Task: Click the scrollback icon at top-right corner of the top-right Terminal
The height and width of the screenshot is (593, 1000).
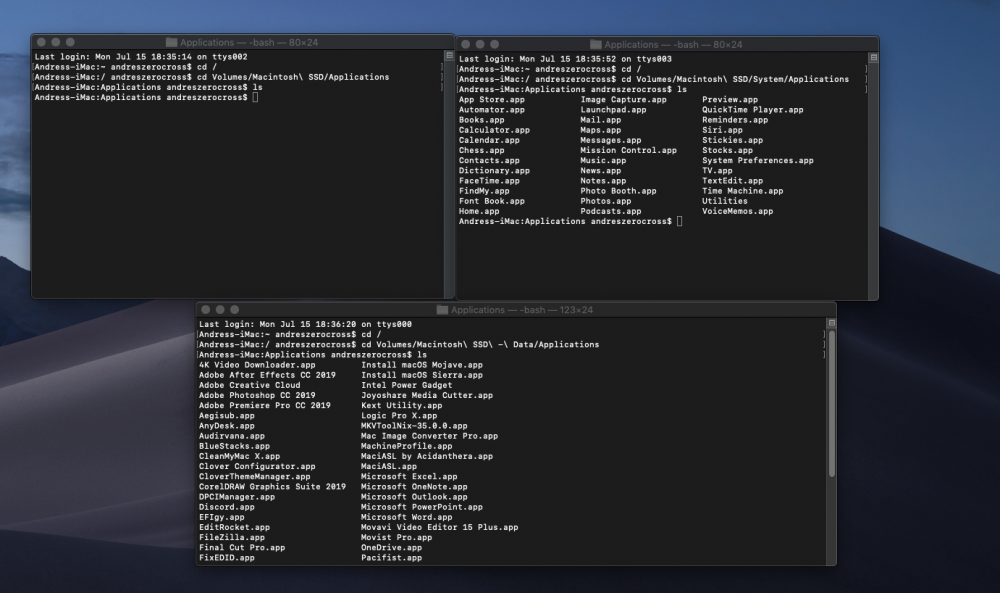Action: 873,58
